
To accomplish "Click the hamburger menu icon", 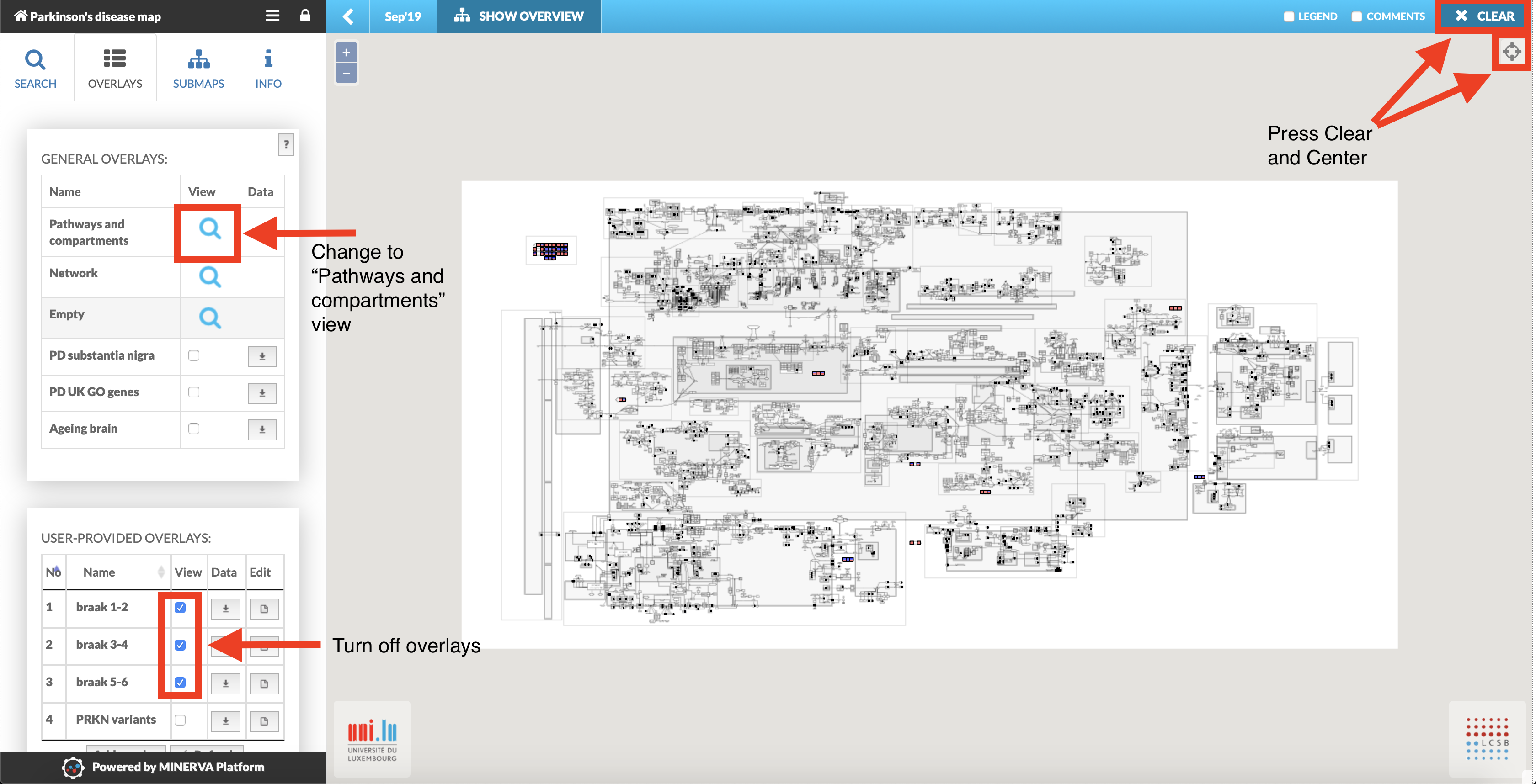I will coord(272,16).
